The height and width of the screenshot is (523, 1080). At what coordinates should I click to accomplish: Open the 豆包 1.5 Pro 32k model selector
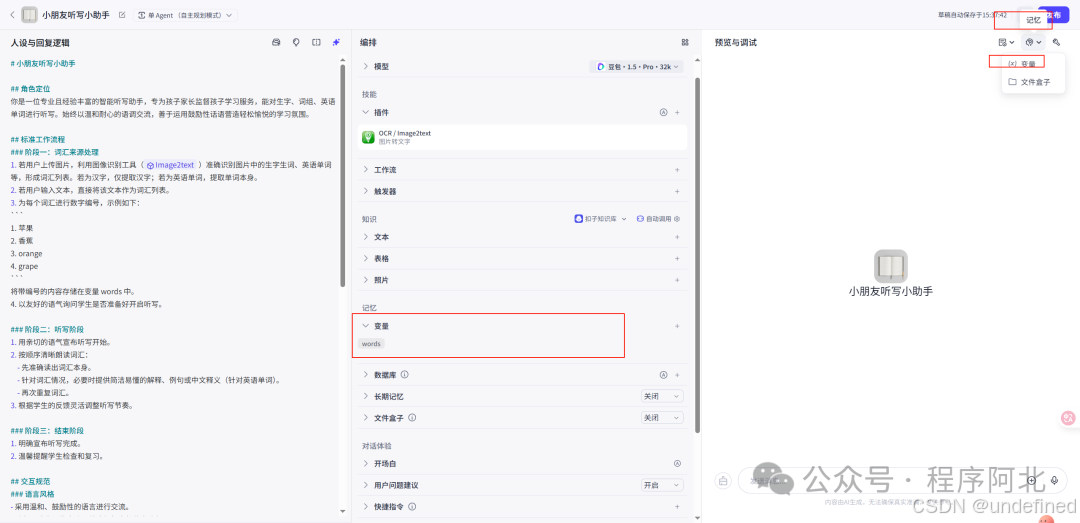click(x=638, y=67)
